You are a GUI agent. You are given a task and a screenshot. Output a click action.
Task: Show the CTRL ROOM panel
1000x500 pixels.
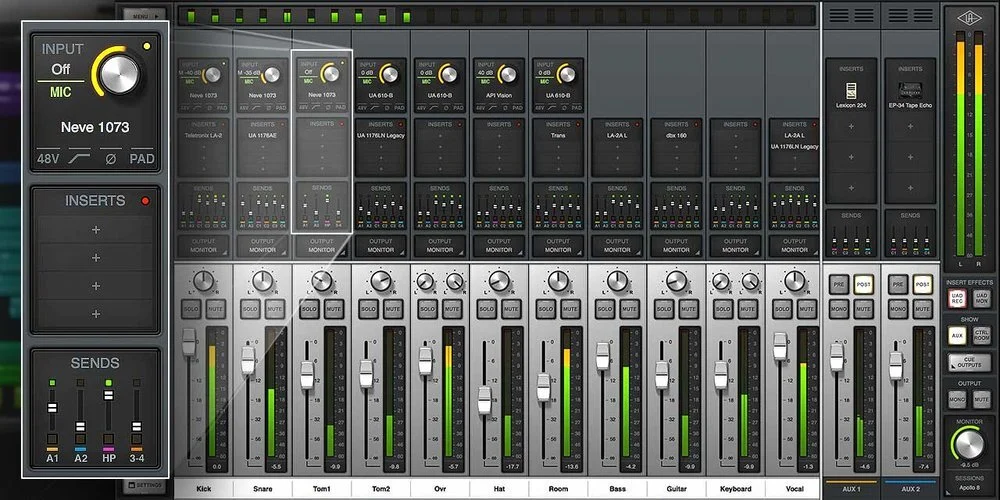click(x=982, y=335)
